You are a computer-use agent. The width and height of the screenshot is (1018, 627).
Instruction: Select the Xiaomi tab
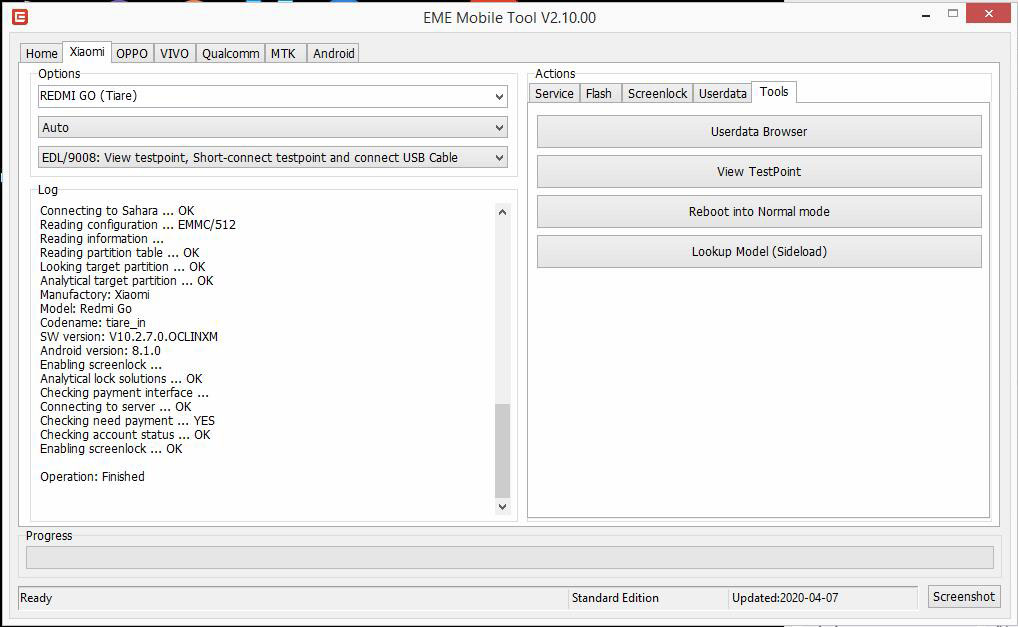(x=87, y=52)
